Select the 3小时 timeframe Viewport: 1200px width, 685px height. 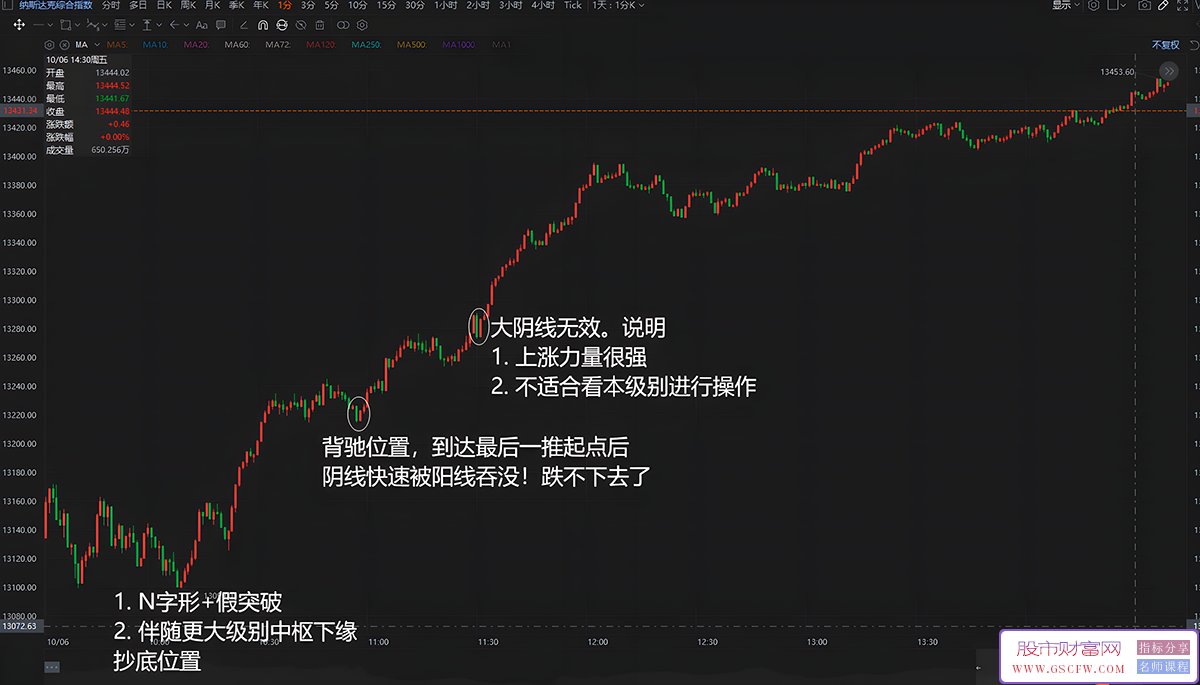[x=510, y=5]
